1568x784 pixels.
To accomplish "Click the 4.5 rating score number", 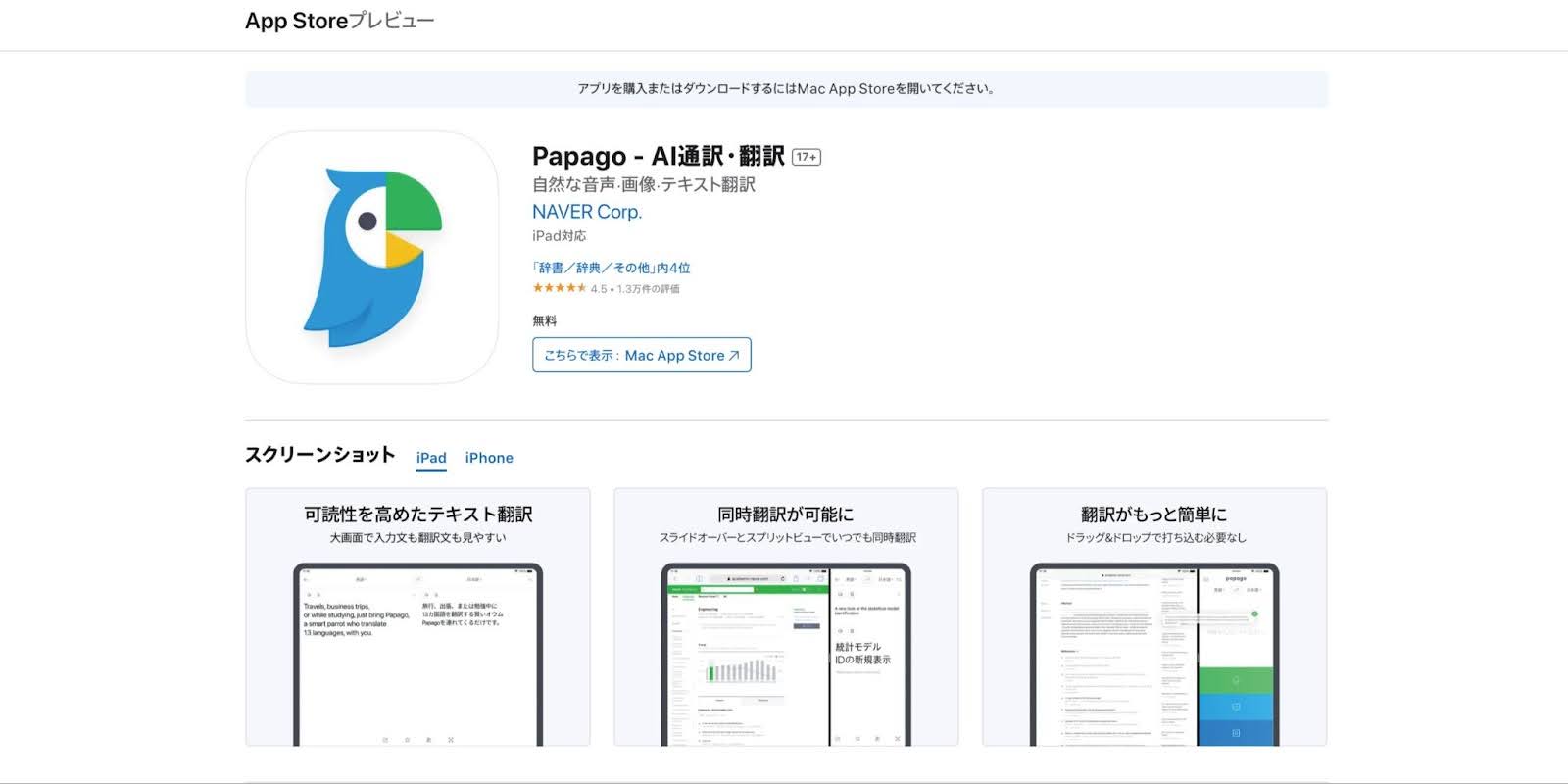I will (x=598, y=289).
